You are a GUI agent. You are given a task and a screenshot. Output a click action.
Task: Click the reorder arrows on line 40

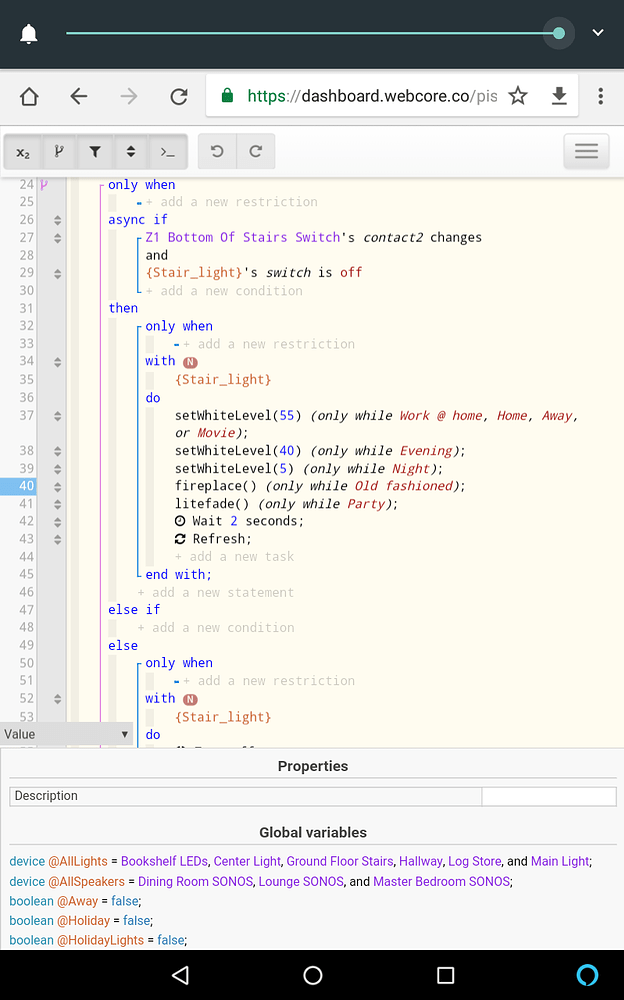(57, 487)
